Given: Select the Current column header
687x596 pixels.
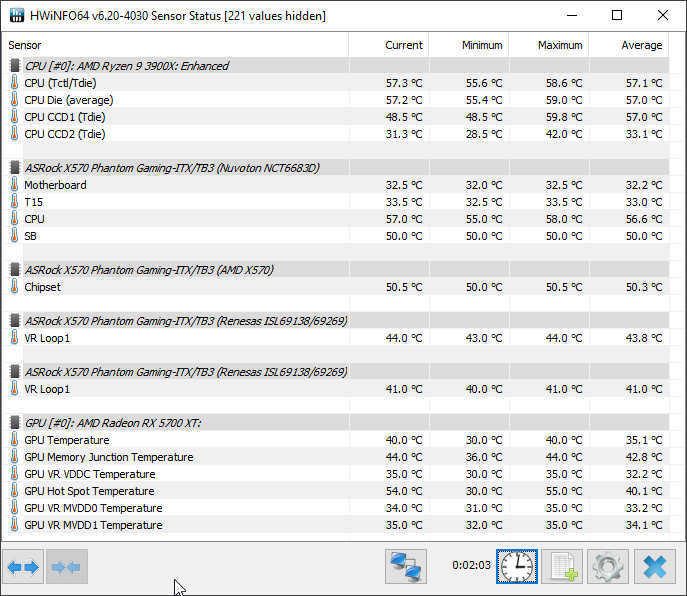Looking at the screenshot, I should click(404, 45).
